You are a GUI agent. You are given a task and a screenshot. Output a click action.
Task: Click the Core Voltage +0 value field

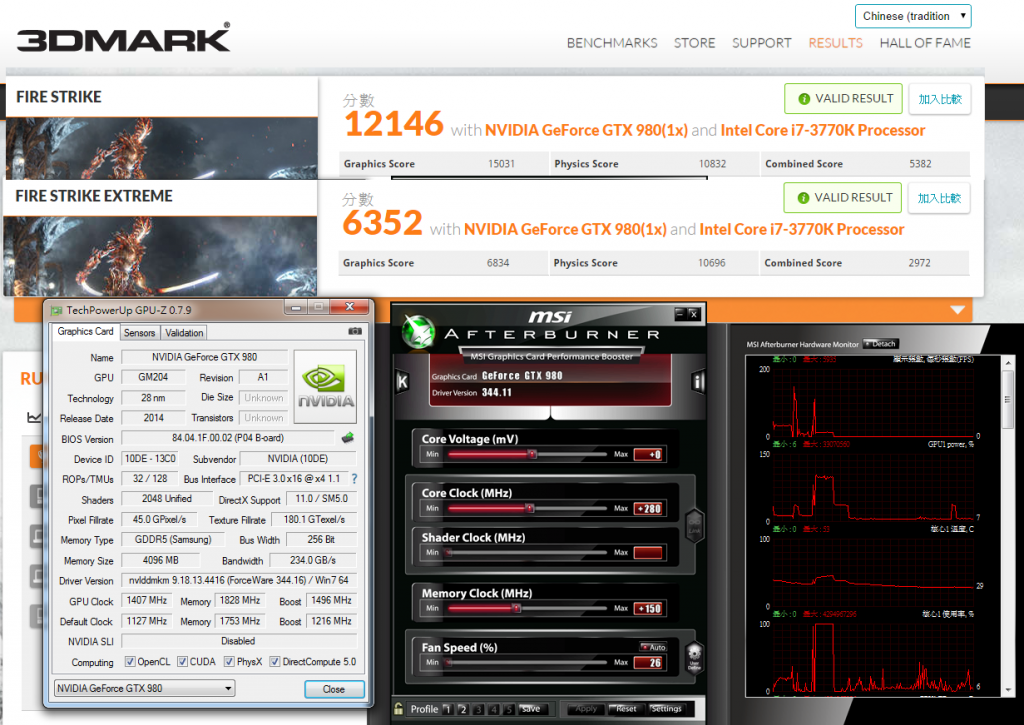click(x=650, y=455)
